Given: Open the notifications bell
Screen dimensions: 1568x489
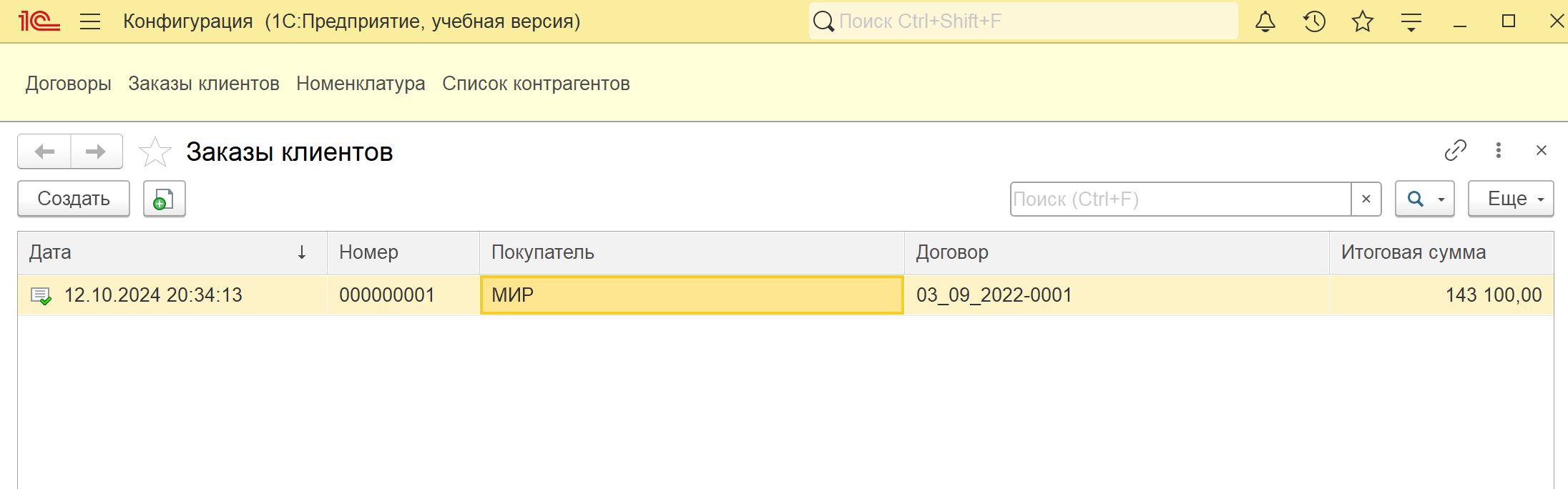Looking at the screenshot, I should pyautogui.click(x=1265, y=21).
